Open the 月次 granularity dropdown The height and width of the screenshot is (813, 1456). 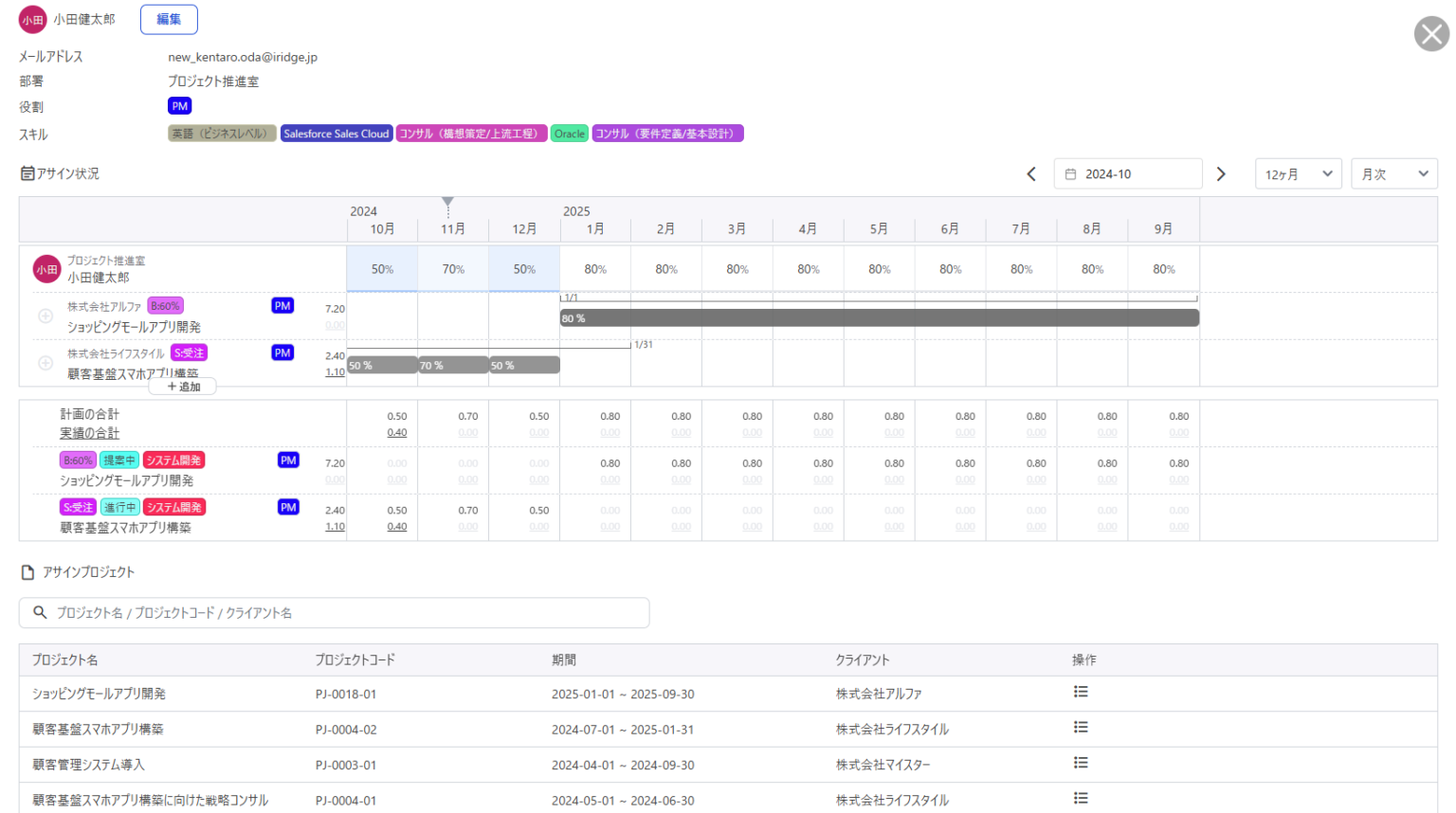[x=1393, y=174]
